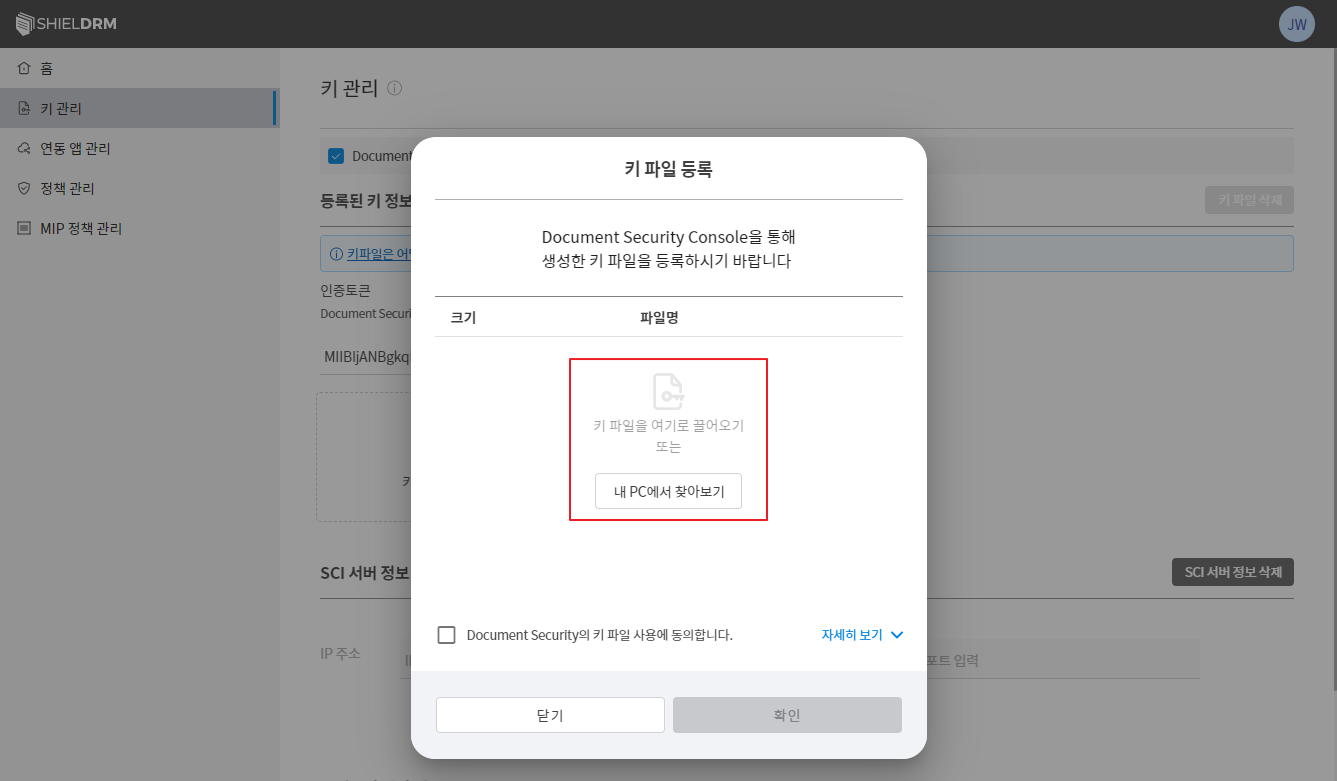Select 키 관리 menu item
This screenshot has height=781, width=1337.
139,108
